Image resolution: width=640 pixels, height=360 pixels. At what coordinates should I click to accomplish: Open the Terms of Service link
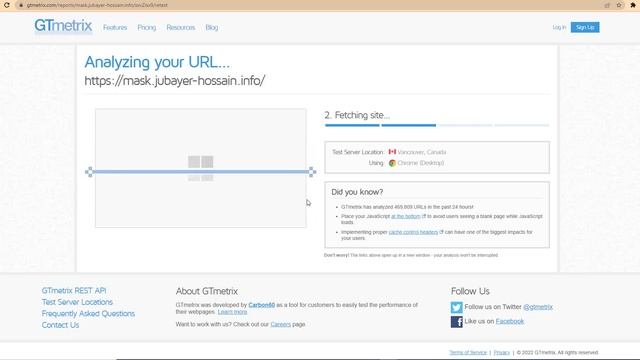coord(468,352)
